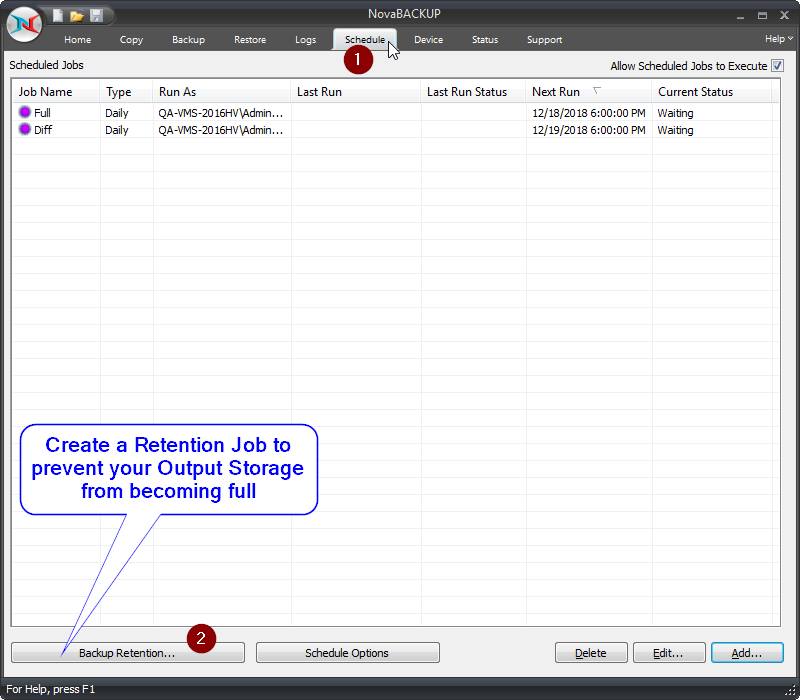This screenshot has height=700, width=800.
Task: Click the Daily type cell in the Full row
Action: click(116, 113)
